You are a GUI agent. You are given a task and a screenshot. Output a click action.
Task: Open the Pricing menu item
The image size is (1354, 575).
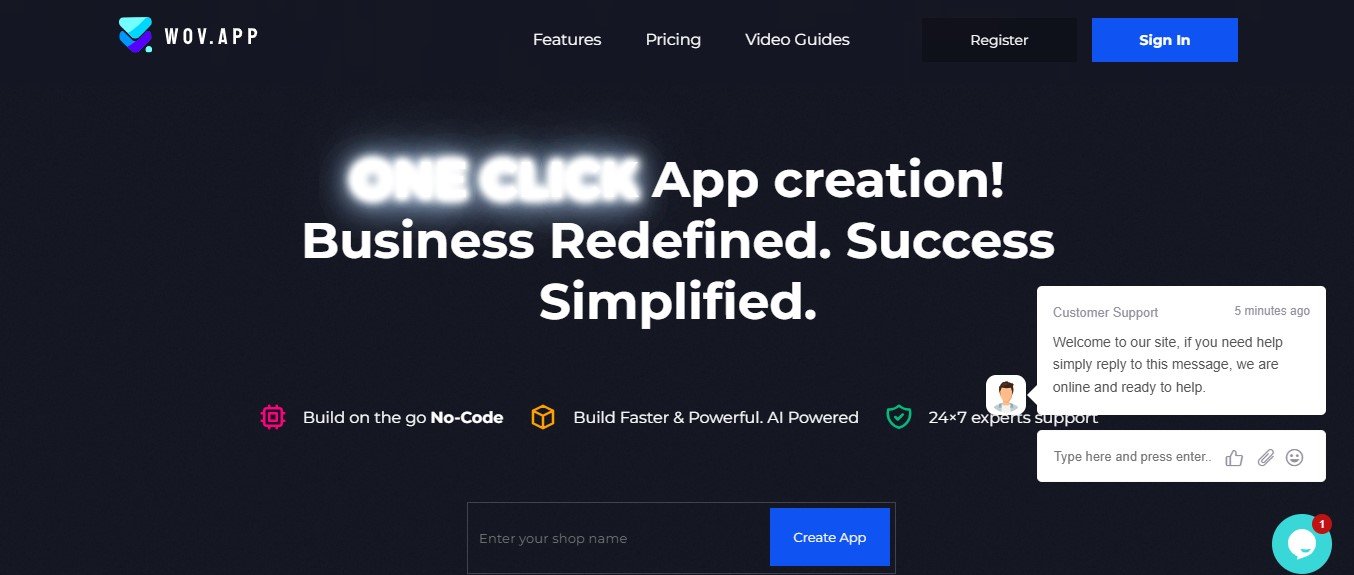point(673,40)
